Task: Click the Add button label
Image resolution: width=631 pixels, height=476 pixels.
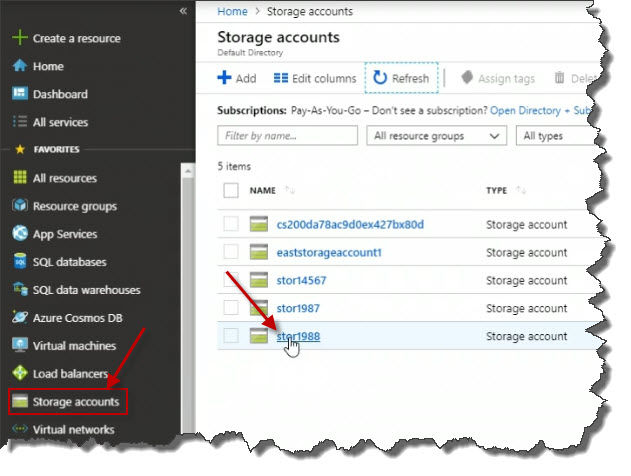Action: point(246,78)
